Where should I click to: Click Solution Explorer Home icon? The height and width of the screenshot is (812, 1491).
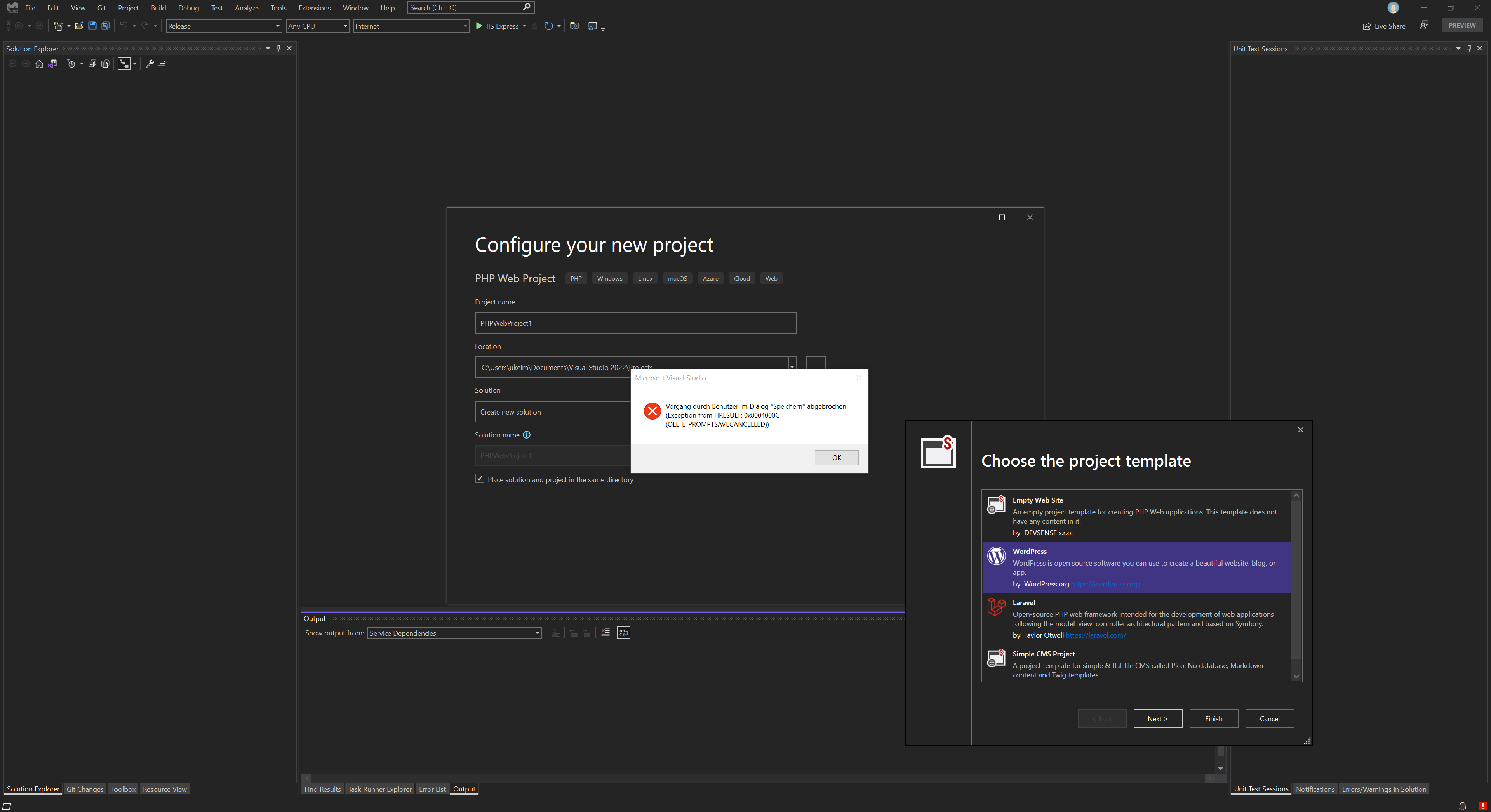click(39, 64)
